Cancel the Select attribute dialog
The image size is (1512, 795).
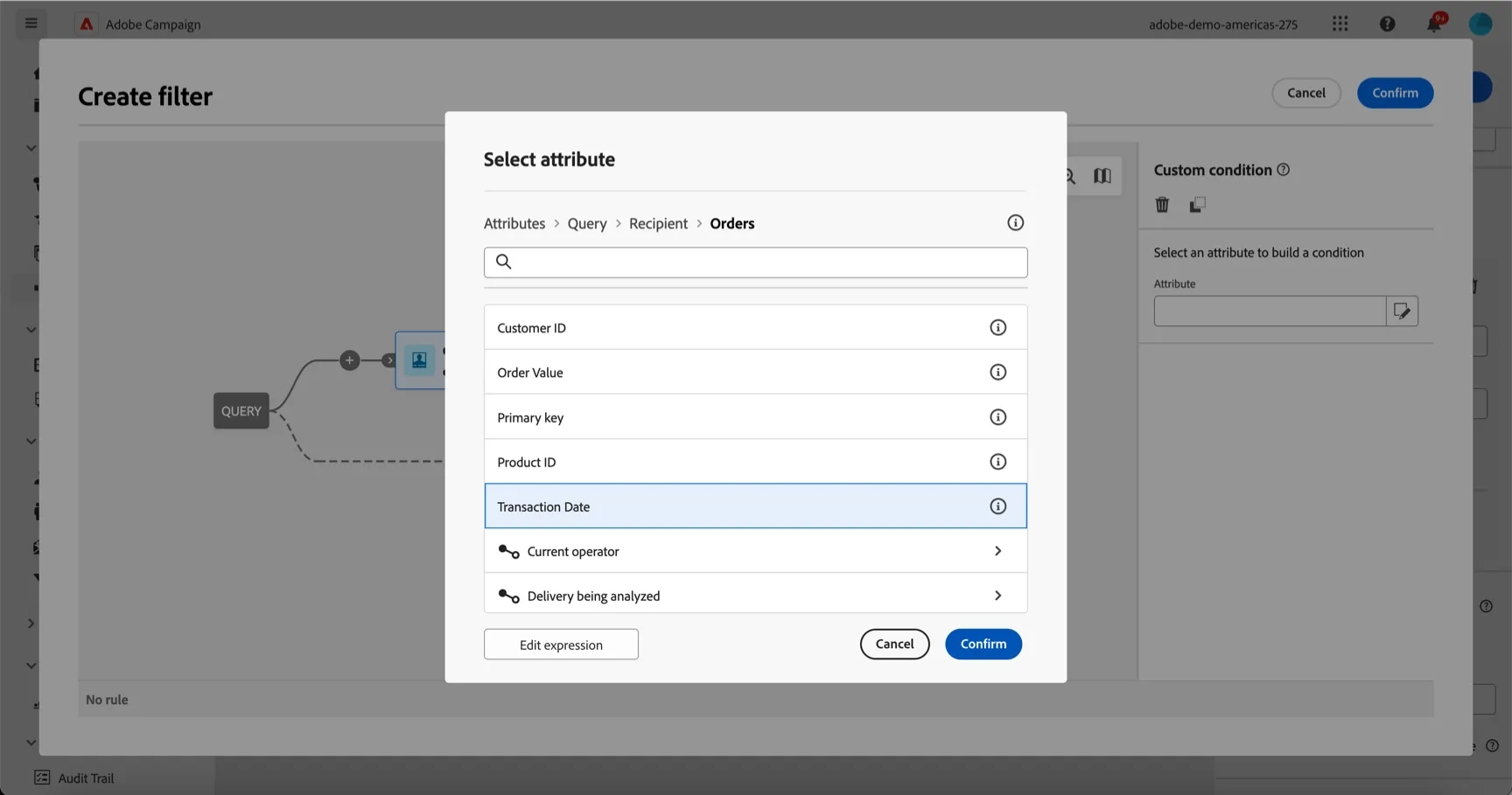(x=894, y=644)
